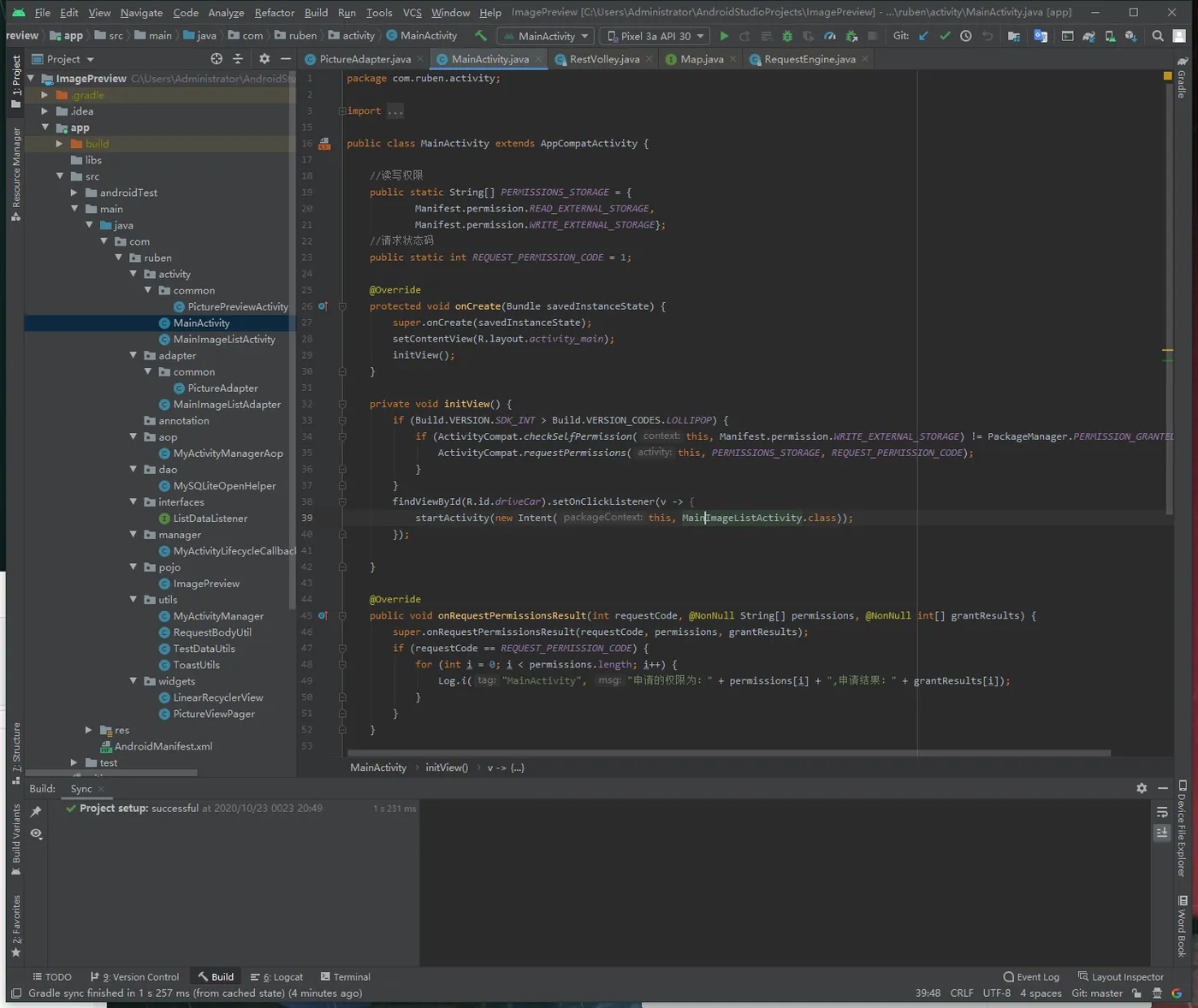
Task: Open the Pixel 3a API 30 device dropdown
Action: [655, 36]
